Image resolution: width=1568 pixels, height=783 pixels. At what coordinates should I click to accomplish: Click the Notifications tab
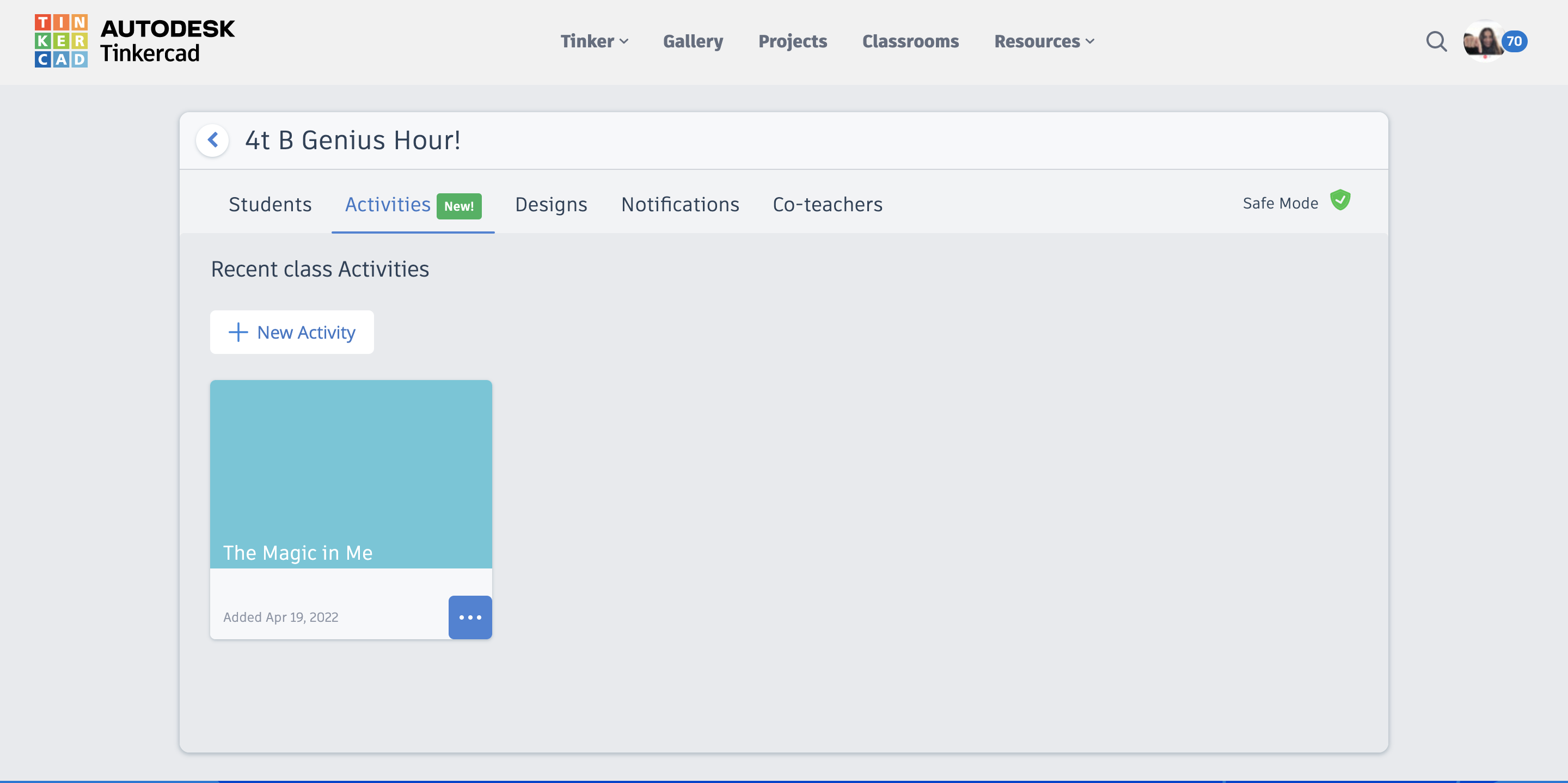680,205
